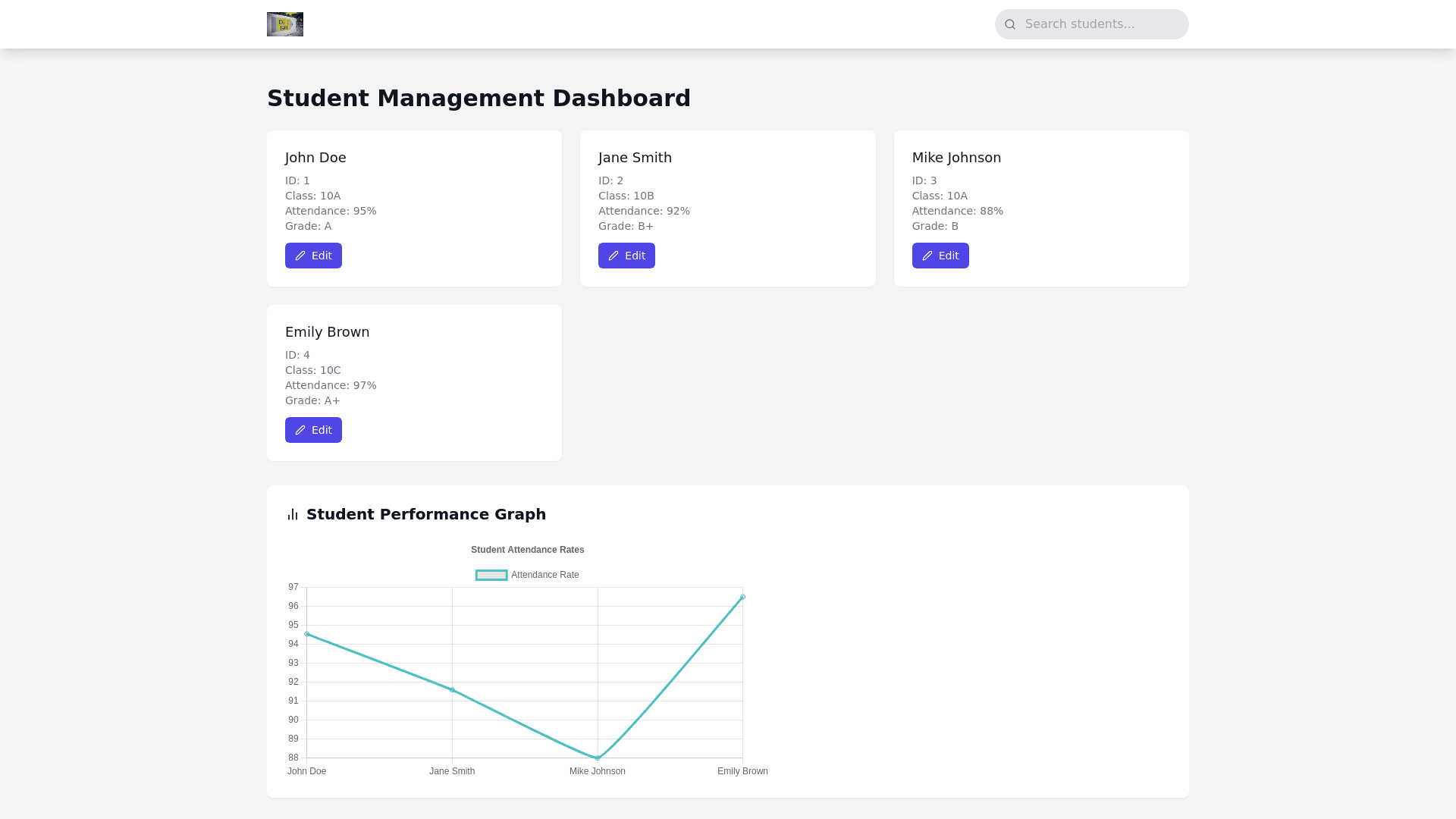Click pencil icon on John Doe's card
1456x819 pixels.
(x=300, y=256)
